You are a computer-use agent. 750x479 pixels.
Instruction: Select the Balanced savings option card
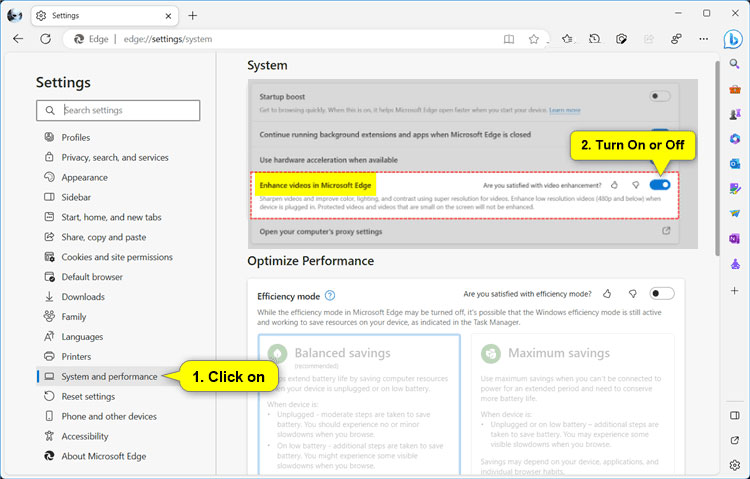(x=359, y=405)
